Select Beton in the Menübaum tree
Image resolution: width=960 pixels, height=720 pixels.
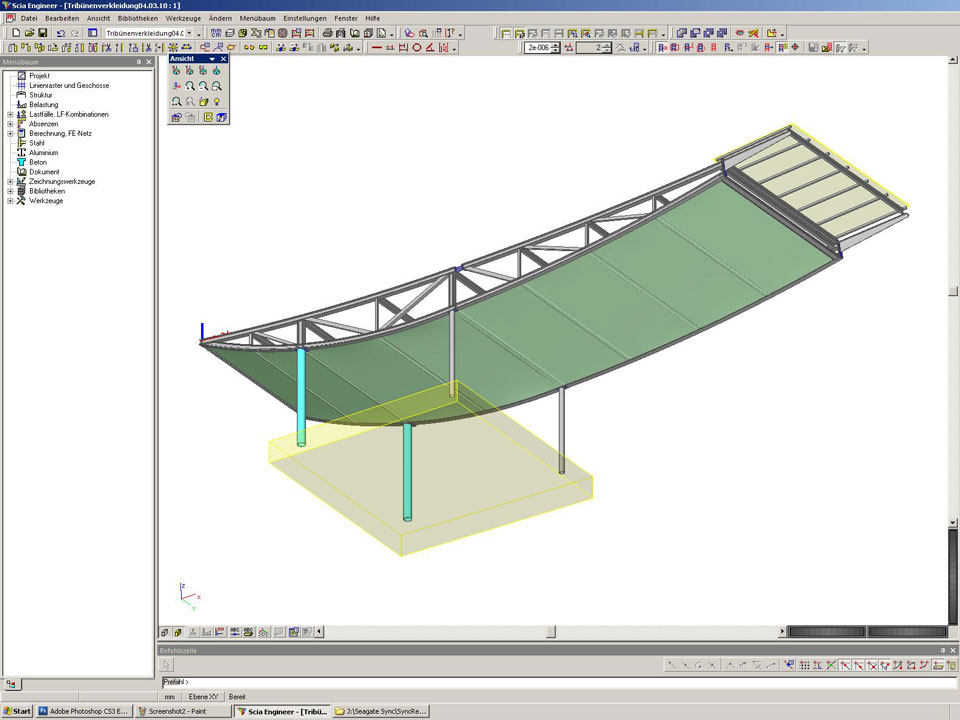point(38,162)
